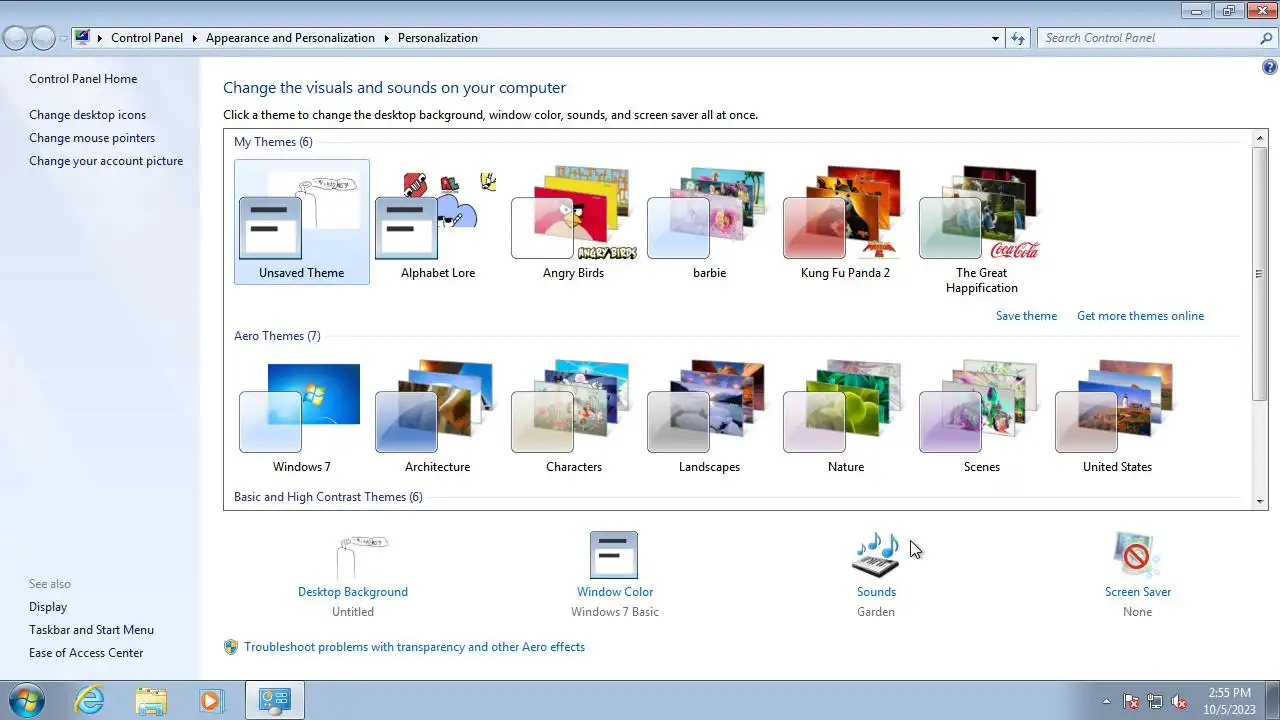Open Change mouse pointers
The width and height of the screenshot is (1280, 720).
92,138
